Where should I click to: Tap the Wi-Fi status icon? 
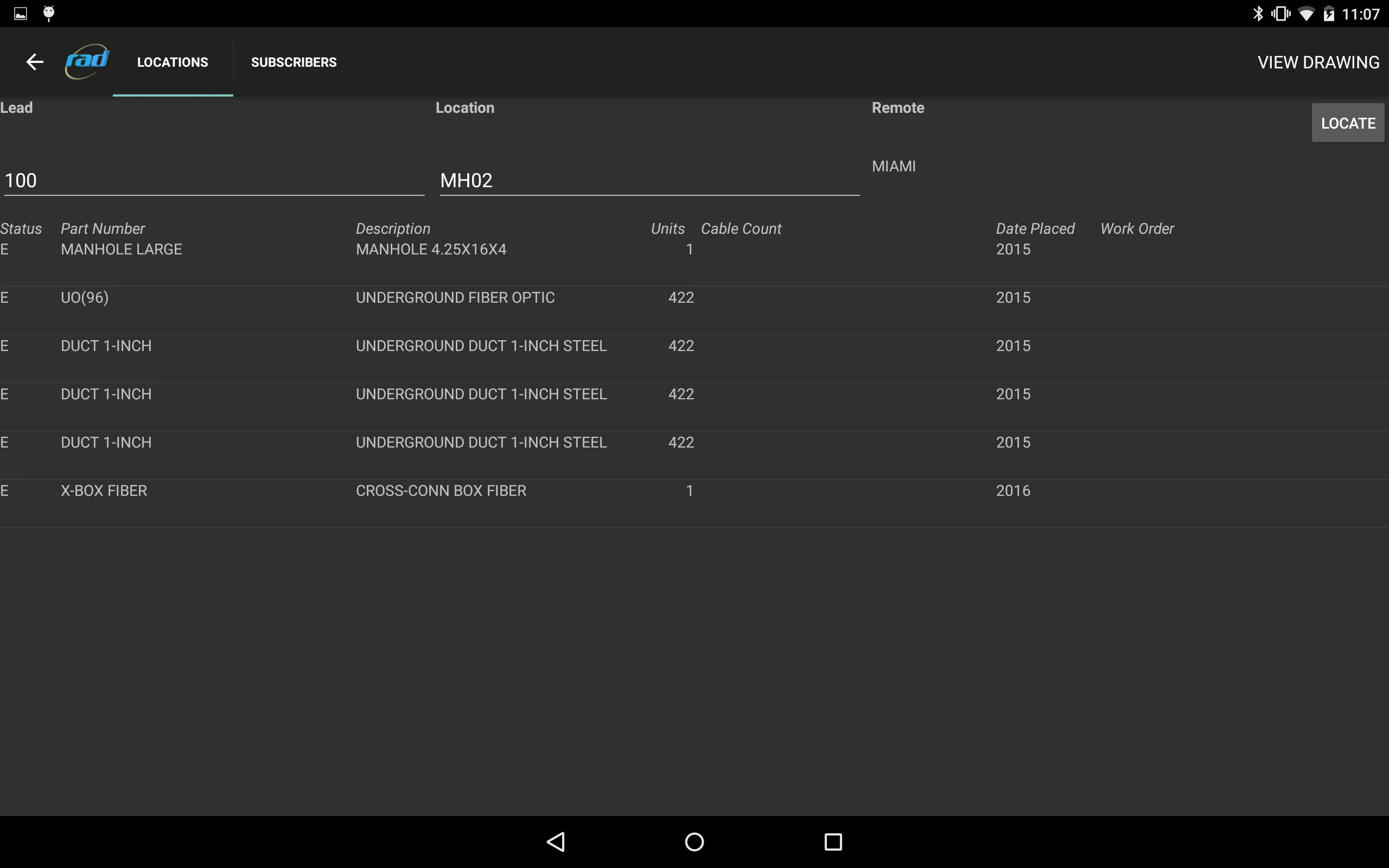(x=1306, y=14)
